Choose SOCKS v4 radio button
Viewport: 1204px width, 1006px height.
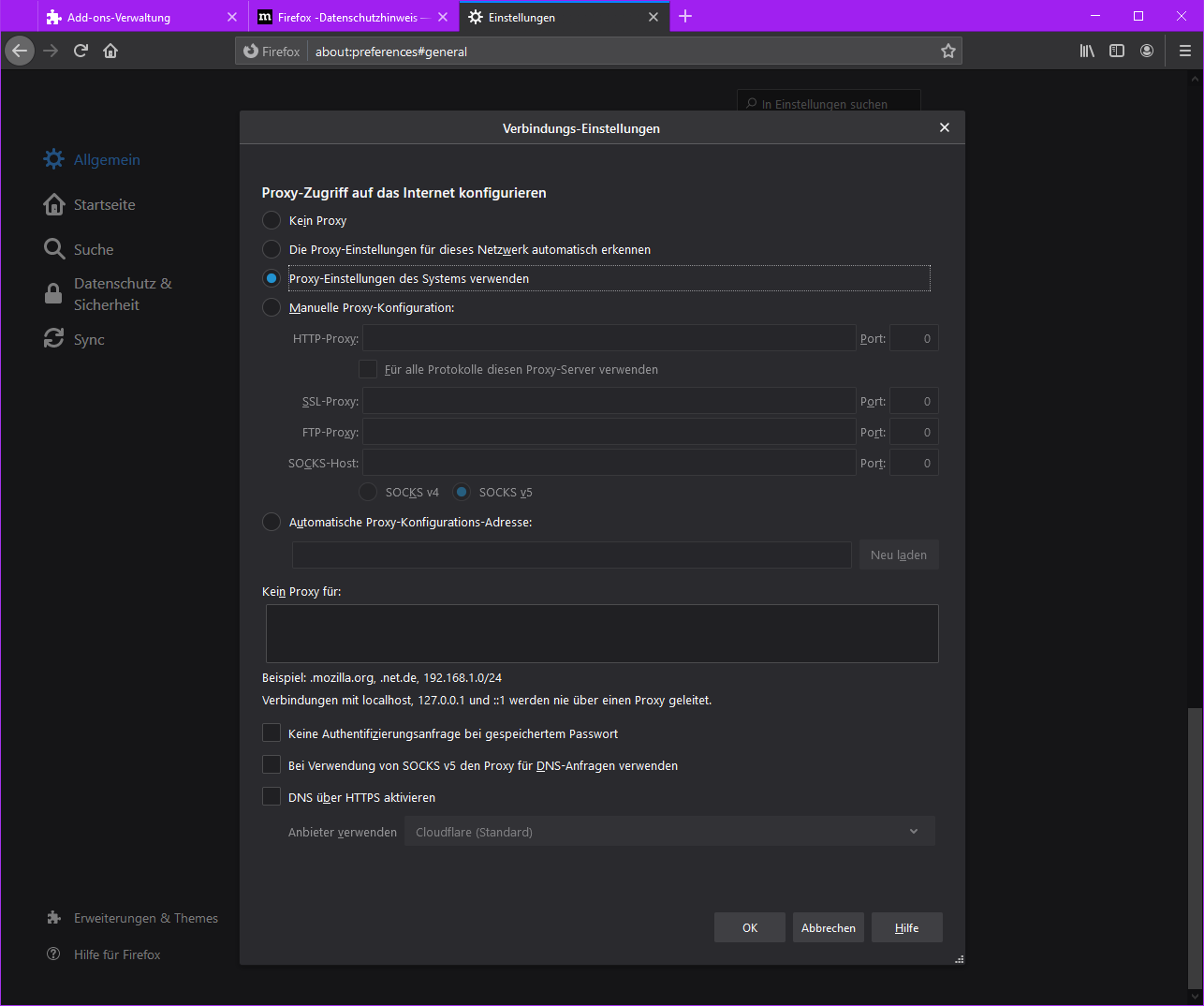(x=368, y=492)
